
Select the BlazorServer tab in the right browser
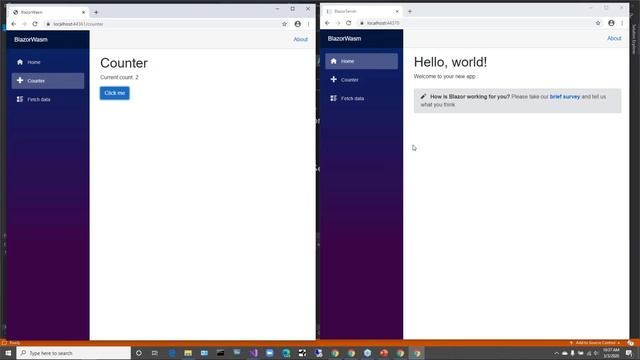tap(362, 11)
